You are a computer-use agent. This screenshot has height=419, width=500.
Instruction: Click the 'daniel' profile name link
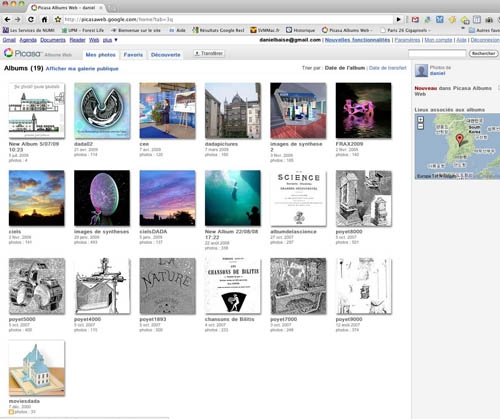click(x=437, y=73)
